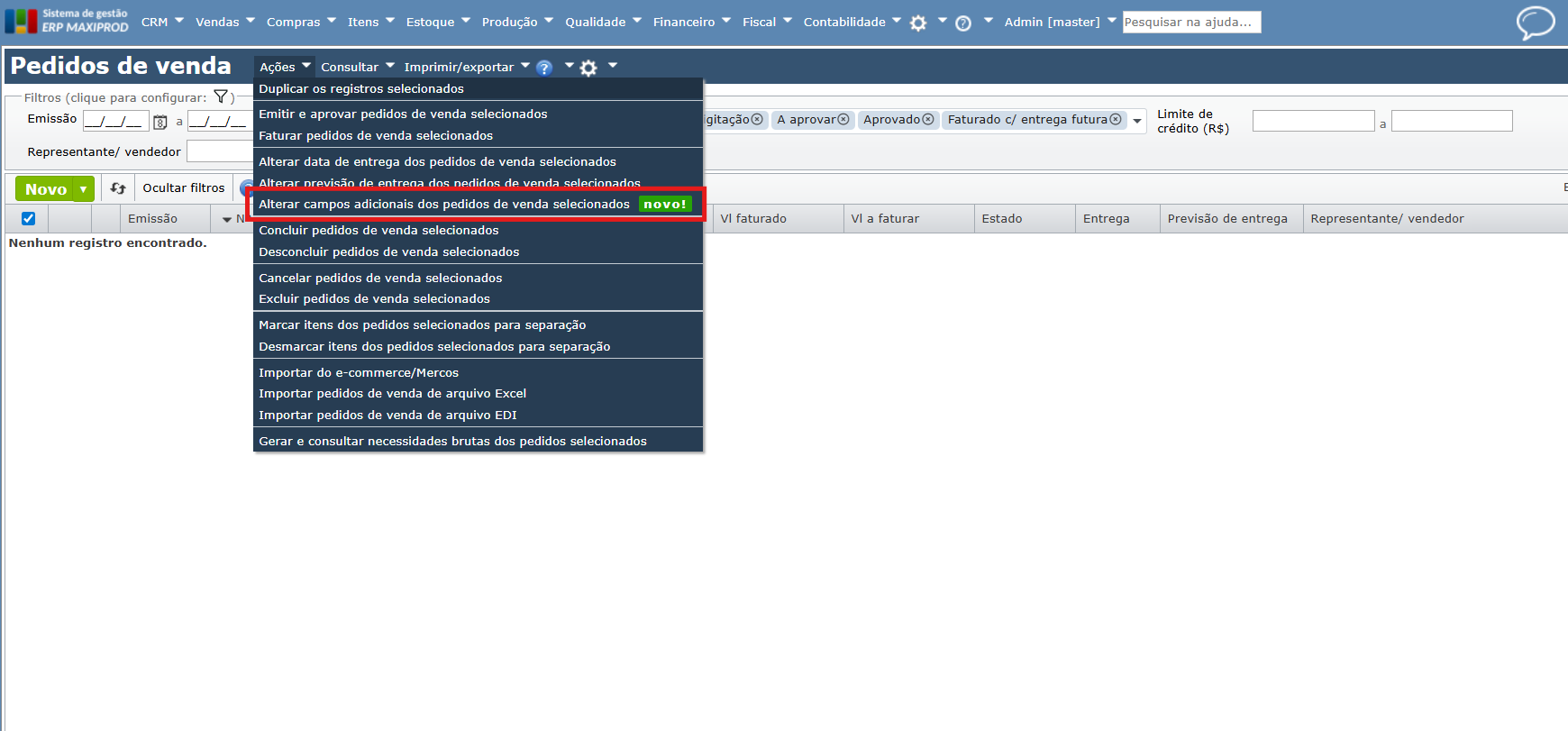The width and height of the screenshot is (1568, 731).
Task: Expand the Fiscal menu
Action: (767, 22)
